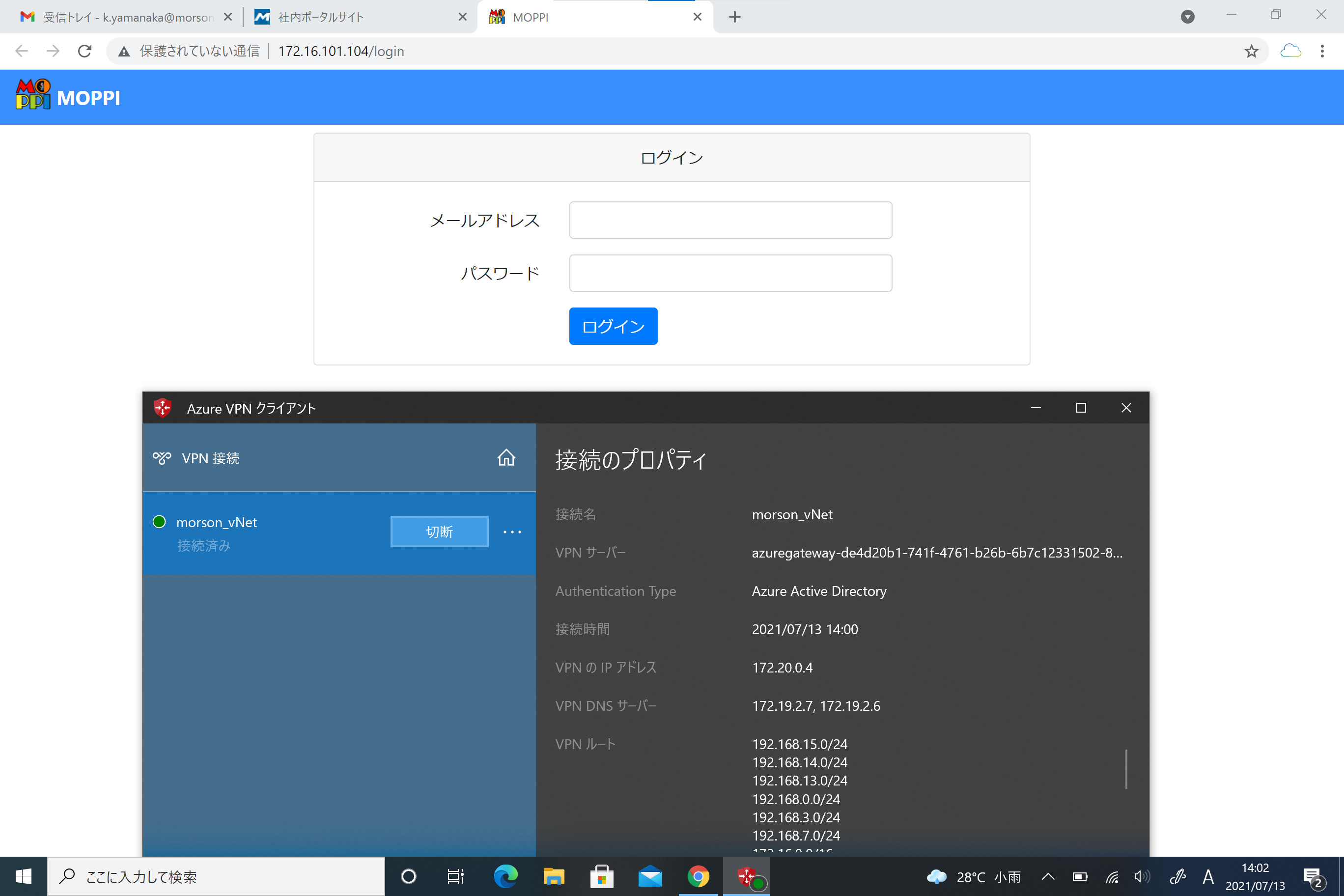Open tab search dropdown arrow
The image size is (1344, 896).
click(x=1187, y=17)
